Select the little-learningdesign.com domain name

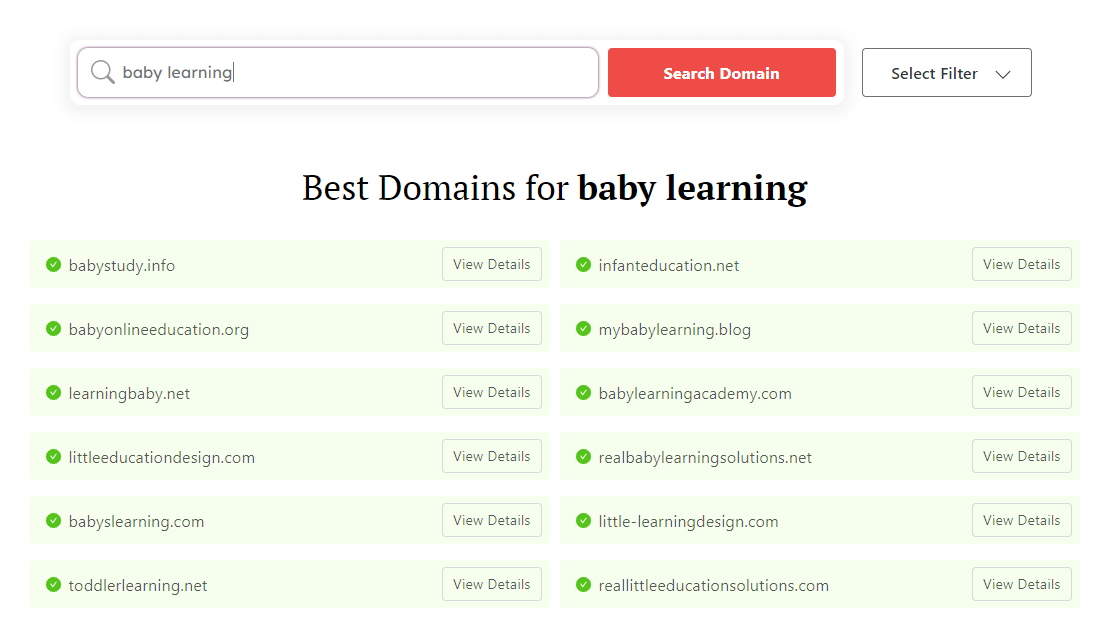[x=688, y=522]
